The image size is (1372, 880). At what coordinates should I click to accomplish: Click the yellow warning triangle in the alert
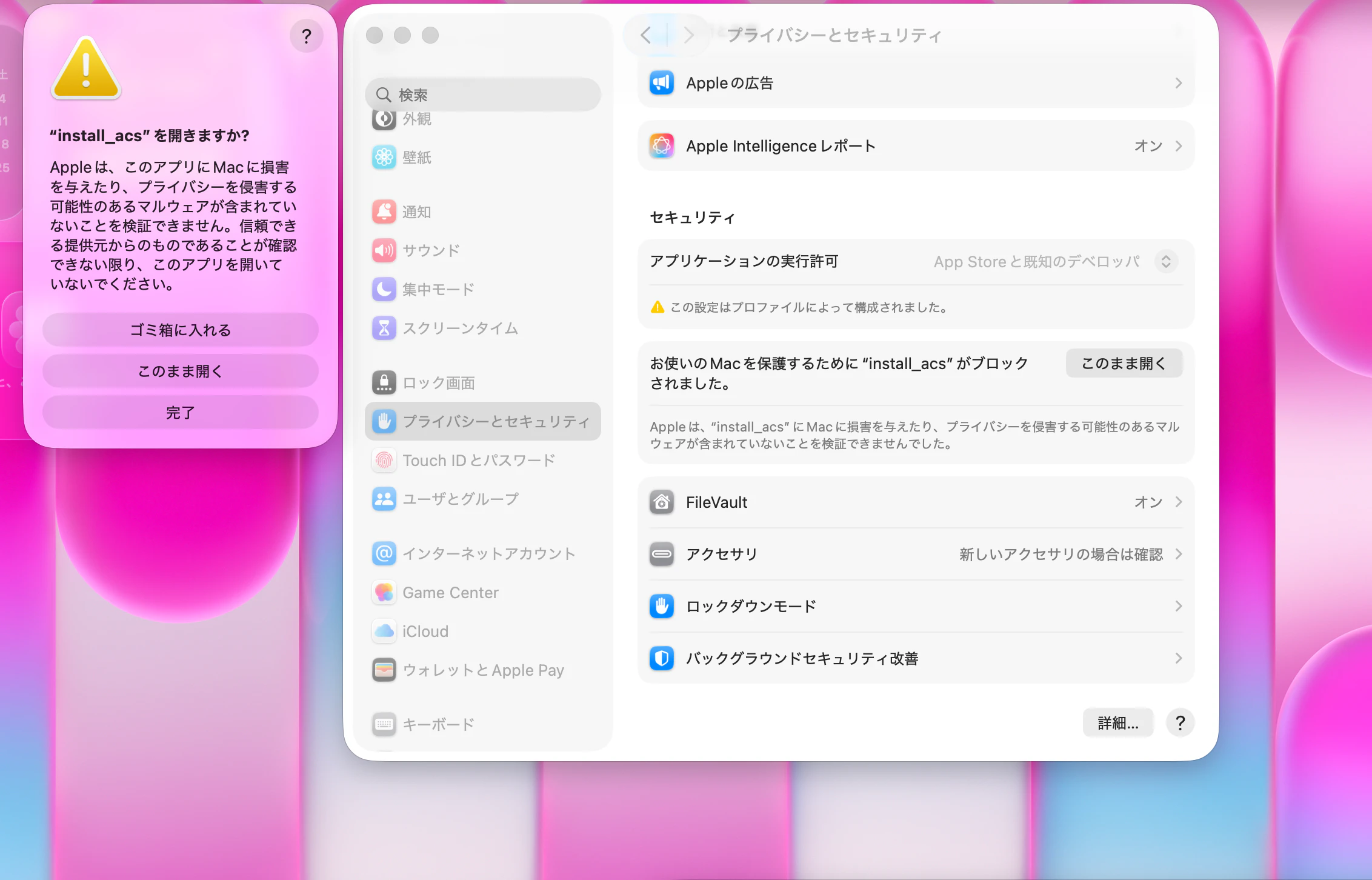86,68
